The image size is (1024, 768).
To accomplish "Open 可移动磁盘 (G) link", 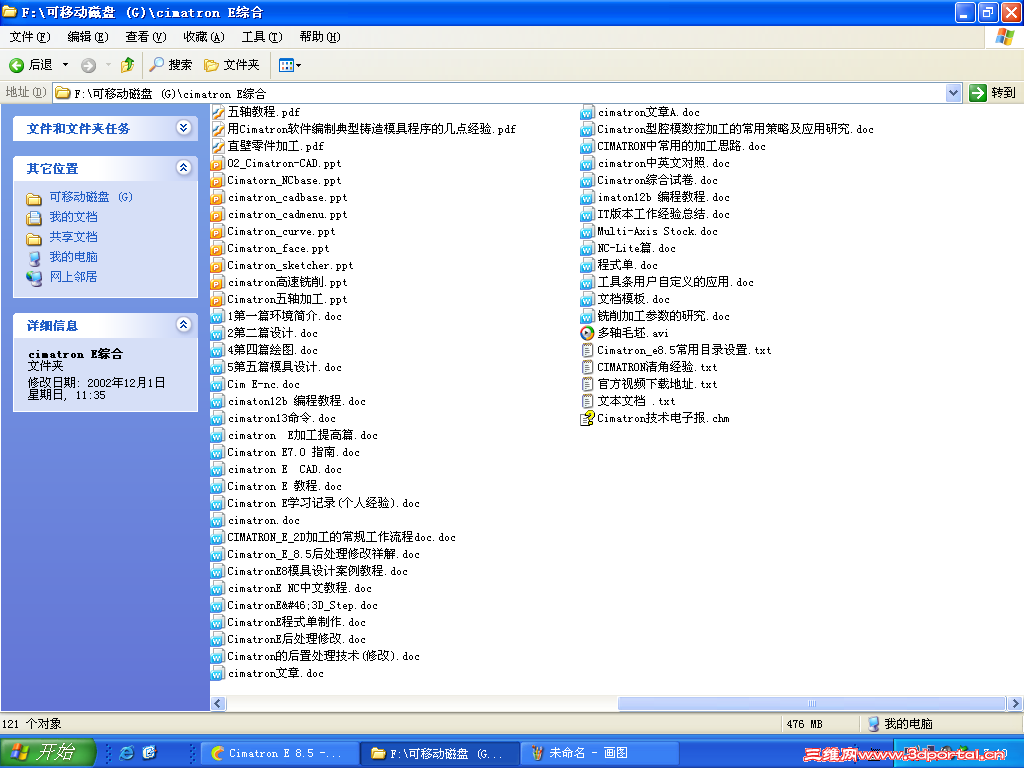I will 91,197.
